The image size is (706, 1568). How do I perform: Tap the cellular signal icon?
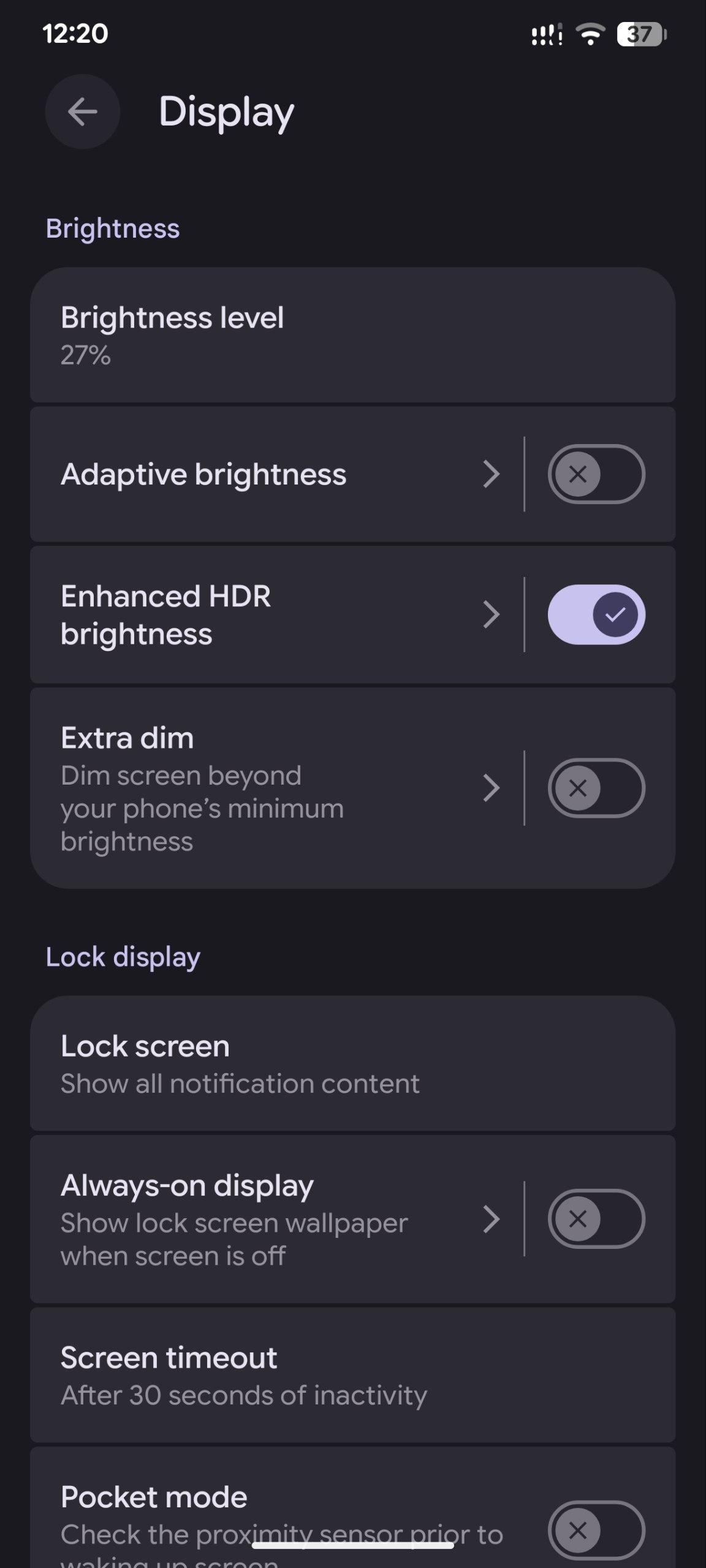point(546,35)
